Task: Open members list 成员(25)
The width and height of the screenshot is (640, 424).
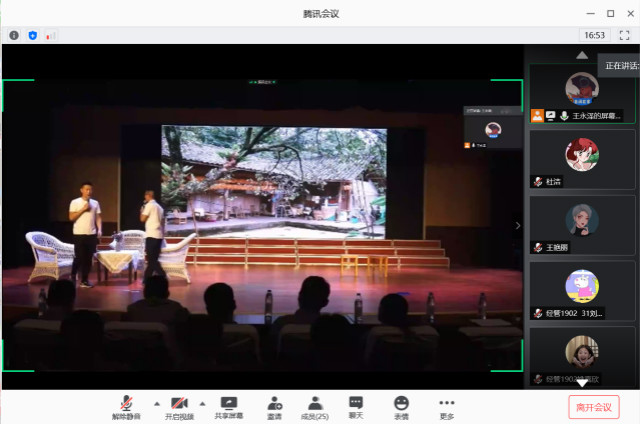Action: coord(315,407)
